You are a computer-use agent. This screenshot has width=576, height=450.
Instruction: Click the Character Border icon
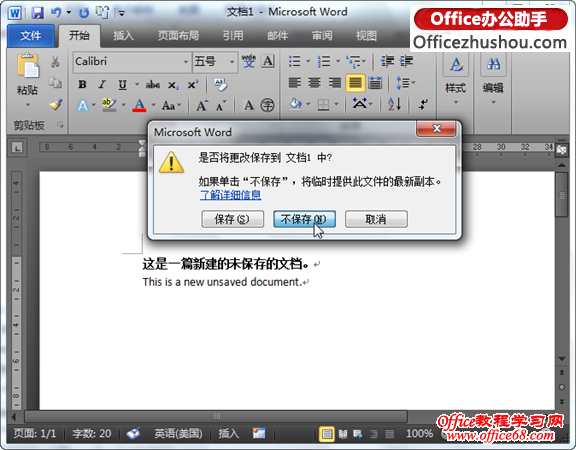click(x=268, y=61)
